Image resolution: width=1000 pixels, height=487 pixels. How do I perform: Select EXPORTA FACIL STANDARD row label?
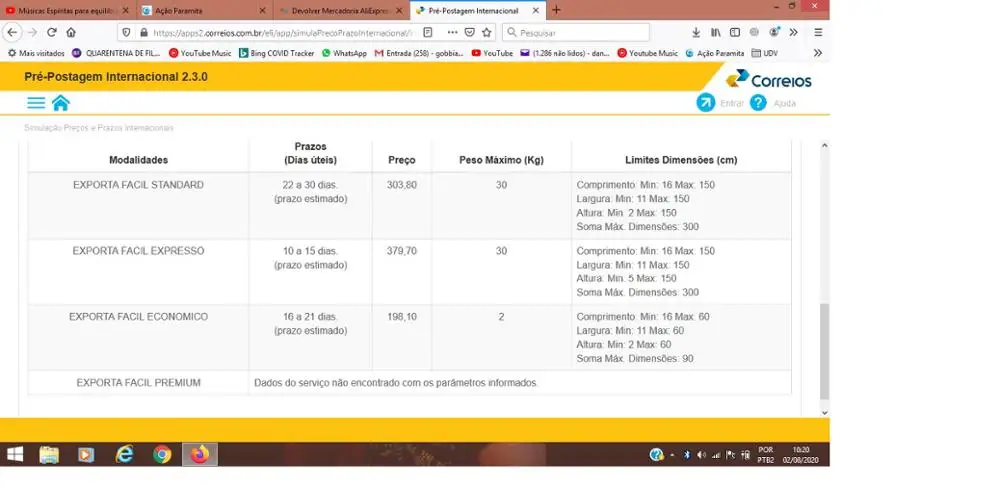point(138,185)
